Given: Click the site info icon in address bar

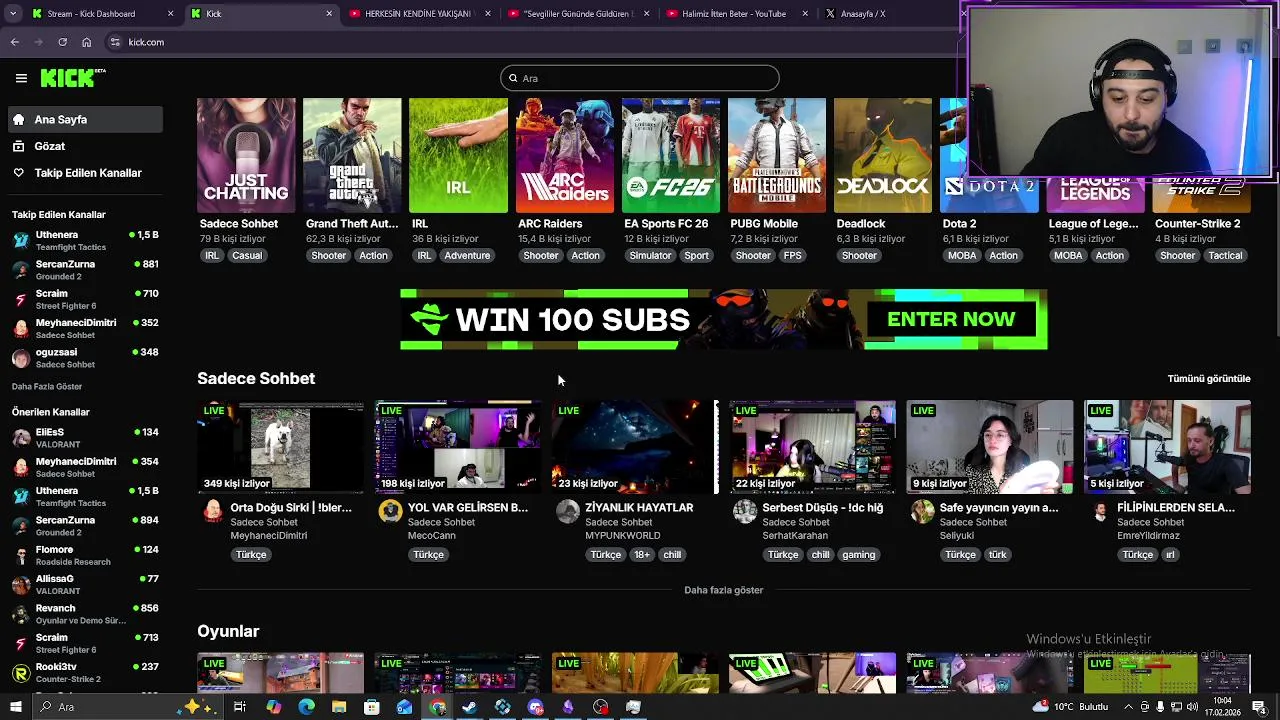Looking at the screenshot, I should tap(115, 42).
